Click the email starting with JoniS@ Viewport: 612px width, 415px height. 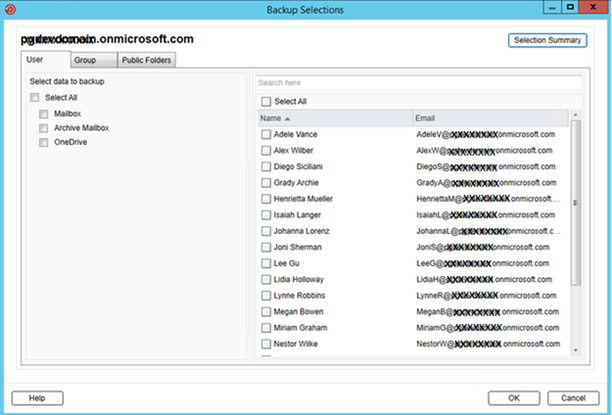pyautogui.click(x=482, y=247)
